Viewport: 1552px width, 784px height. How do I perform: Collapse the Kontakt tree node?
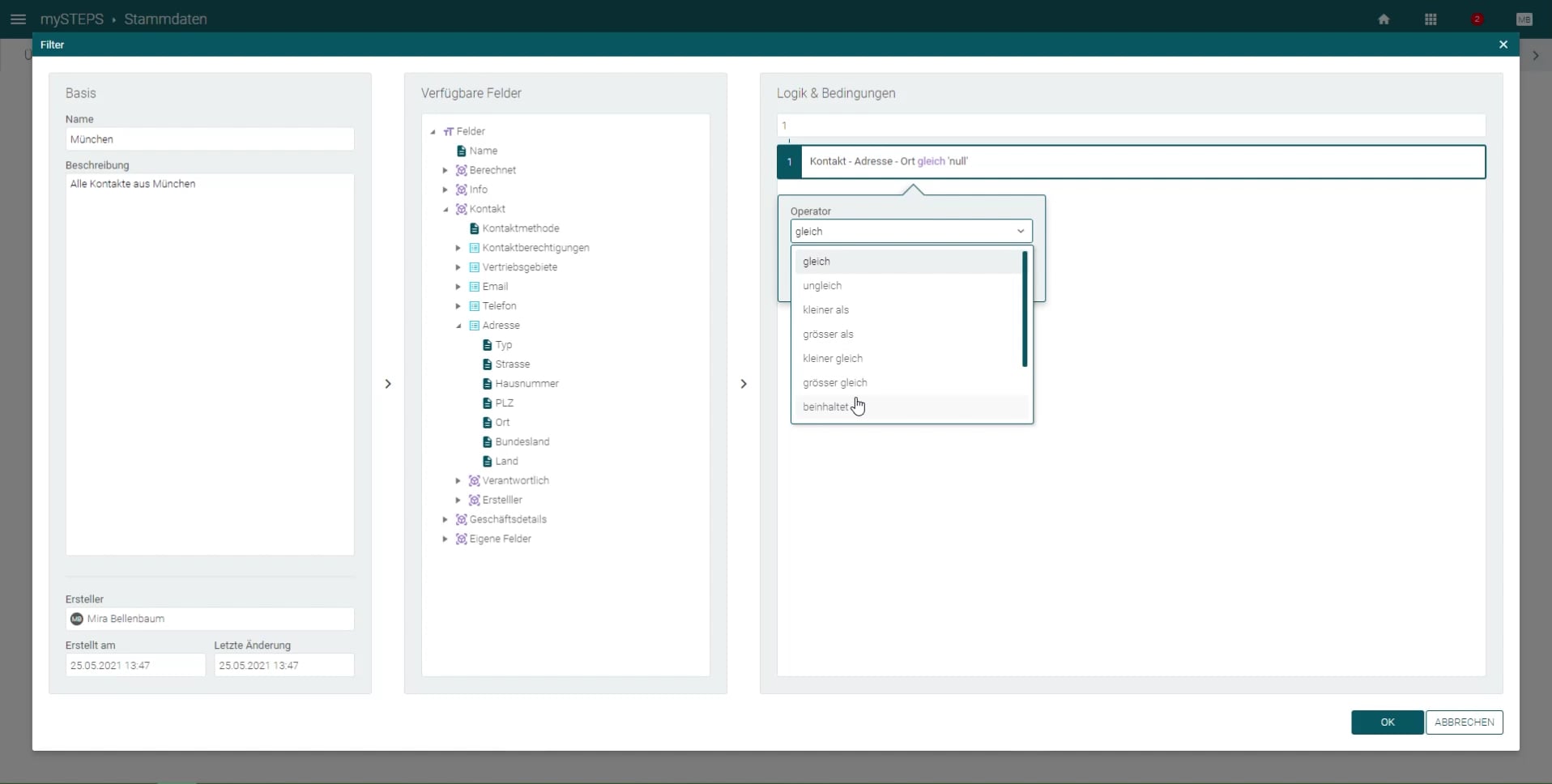(x=446, y=209)
